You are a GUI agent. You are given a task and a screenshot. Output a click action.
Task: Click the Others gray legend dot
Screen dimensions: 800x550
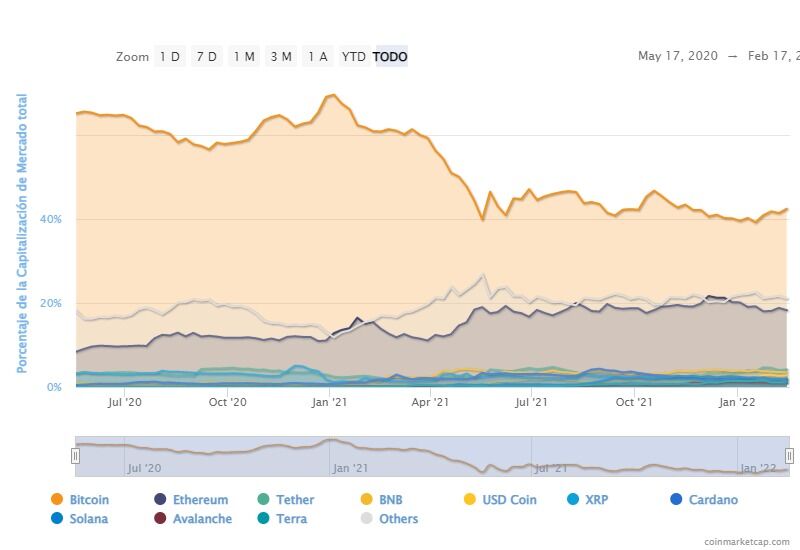(366, 518)
